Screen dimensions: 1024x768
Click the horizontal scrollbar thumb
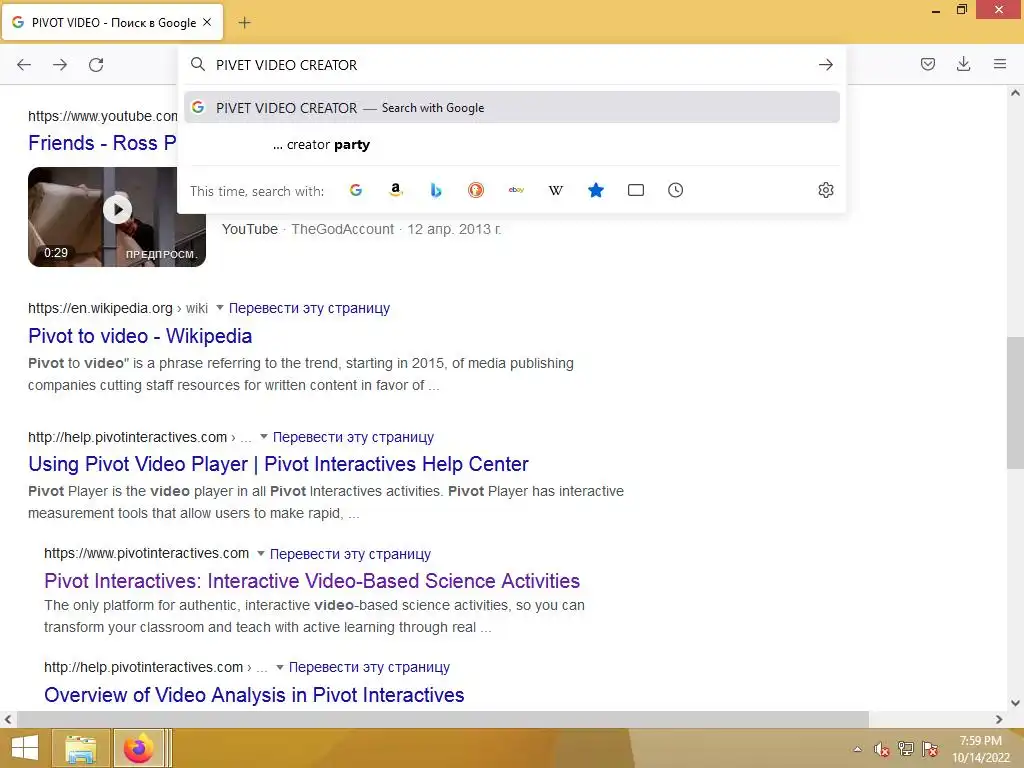click(x=443, y=719)
